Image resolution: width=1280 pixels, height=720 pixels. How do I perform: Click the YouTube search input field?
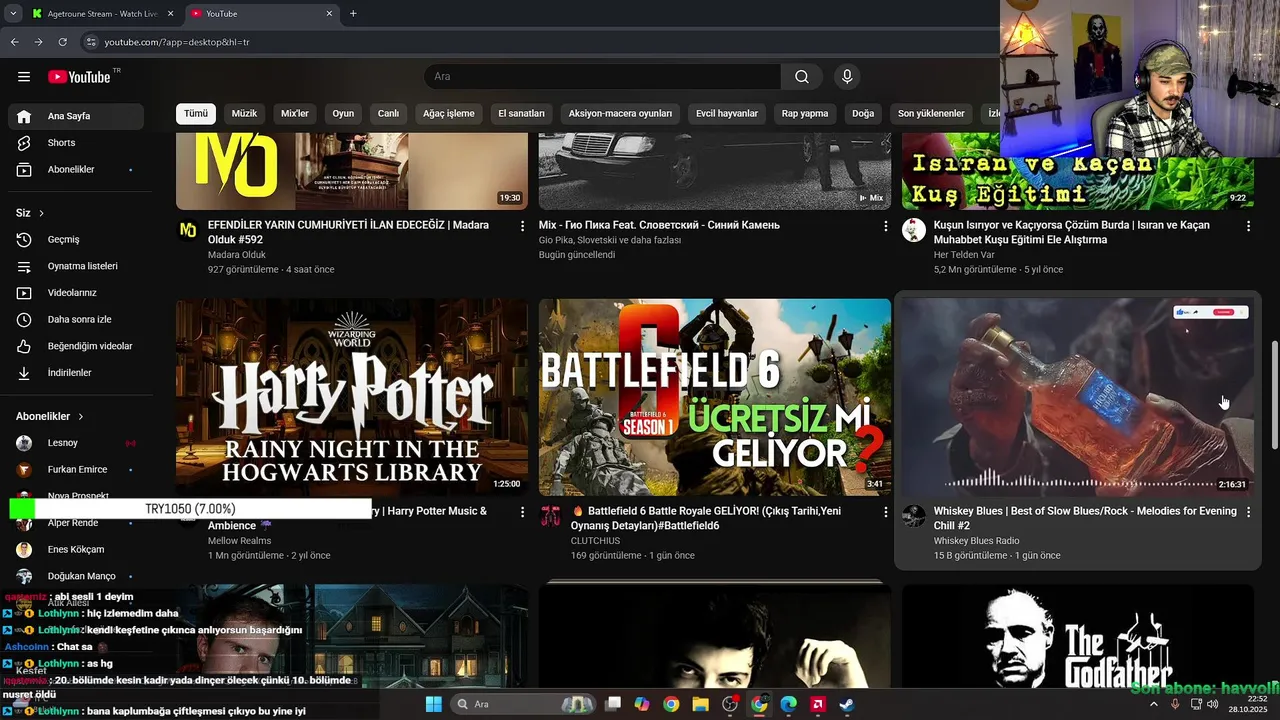pyautogui.click(x=602, y=77)
